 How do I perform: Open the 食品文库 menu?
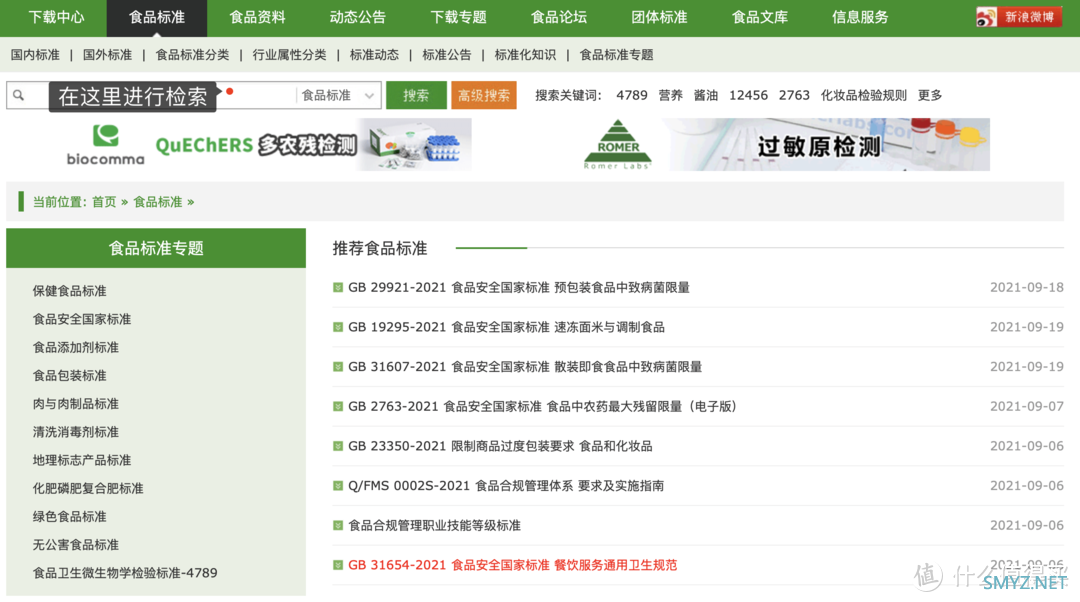[x=760, y=17]
